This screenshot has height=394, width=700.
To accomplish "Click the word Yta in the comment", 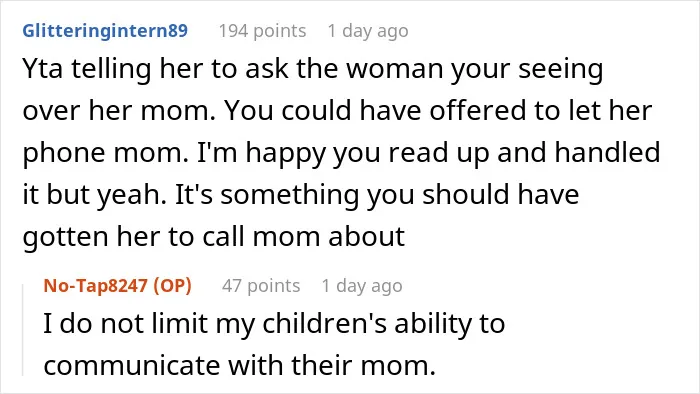I will tap(42, 69).
